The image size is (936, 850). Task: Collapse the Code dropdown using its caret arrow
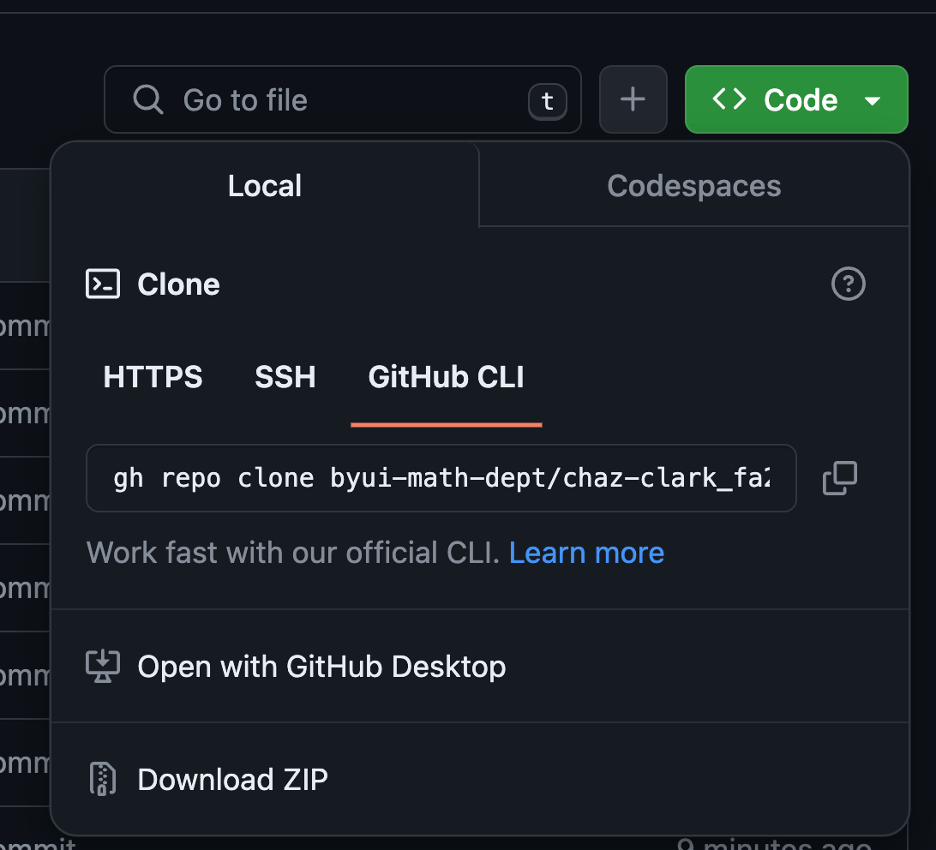point(872,101)
